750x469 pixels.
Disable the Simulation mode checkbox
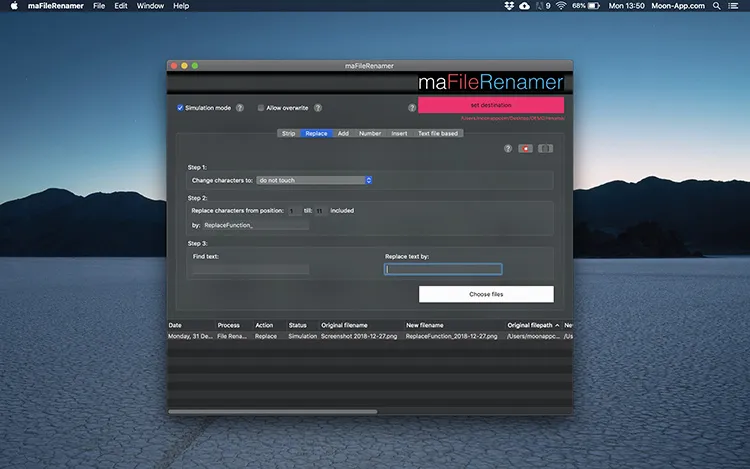(180, 107)
